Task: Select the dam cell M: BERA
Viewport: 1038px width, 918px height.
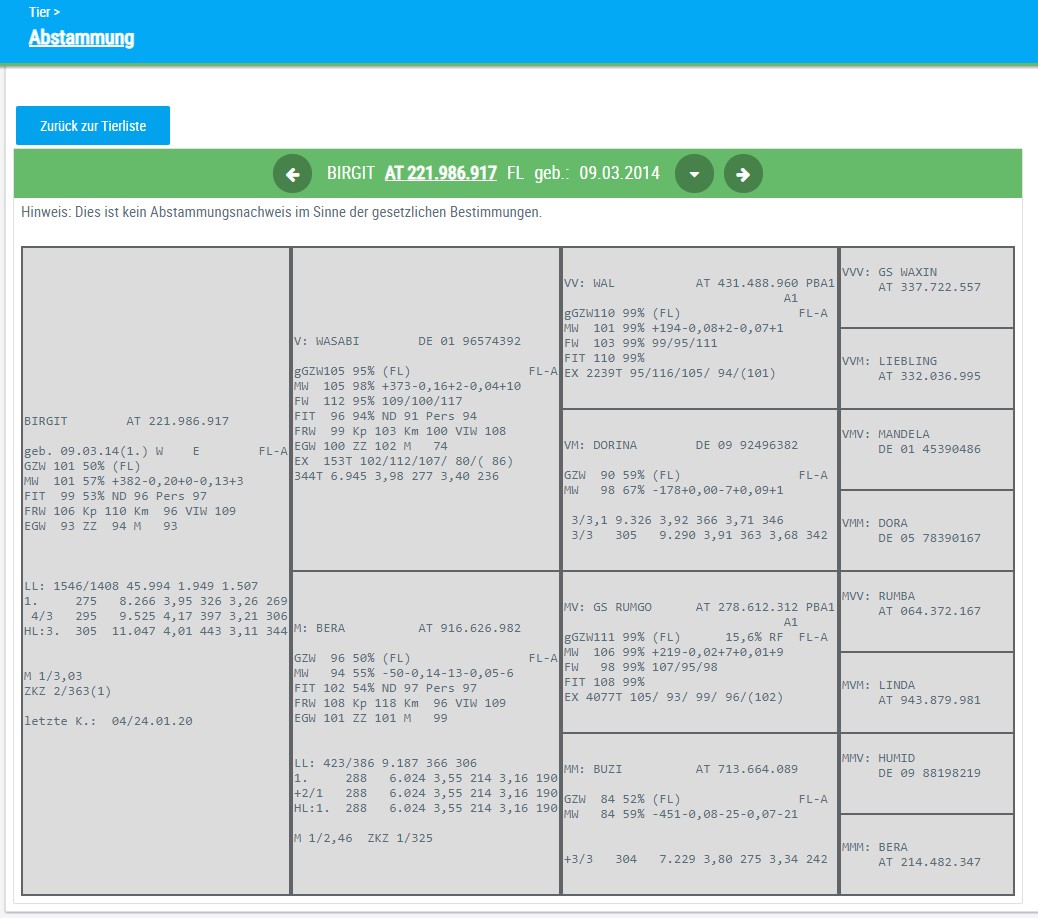Action: click(x=425, y=733)
